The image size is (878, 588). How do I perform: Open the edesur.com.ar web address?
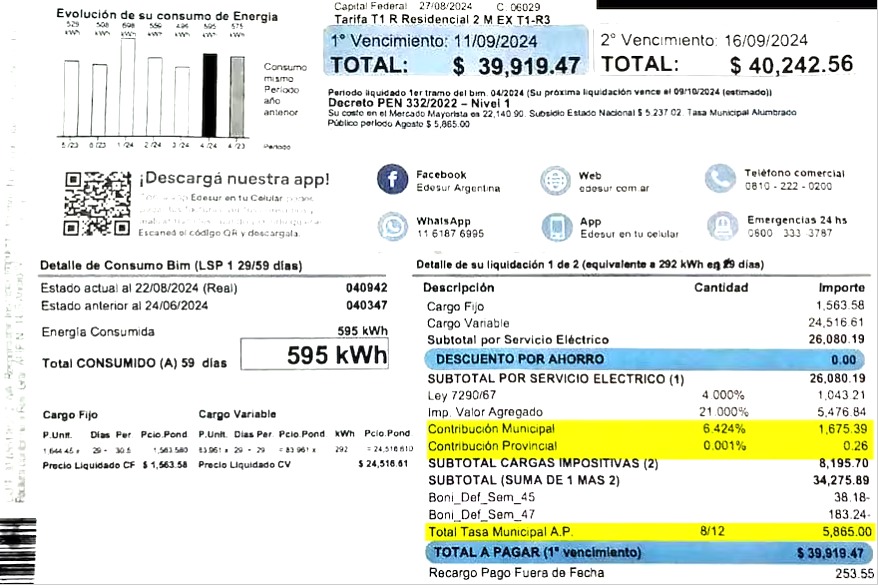614,188
